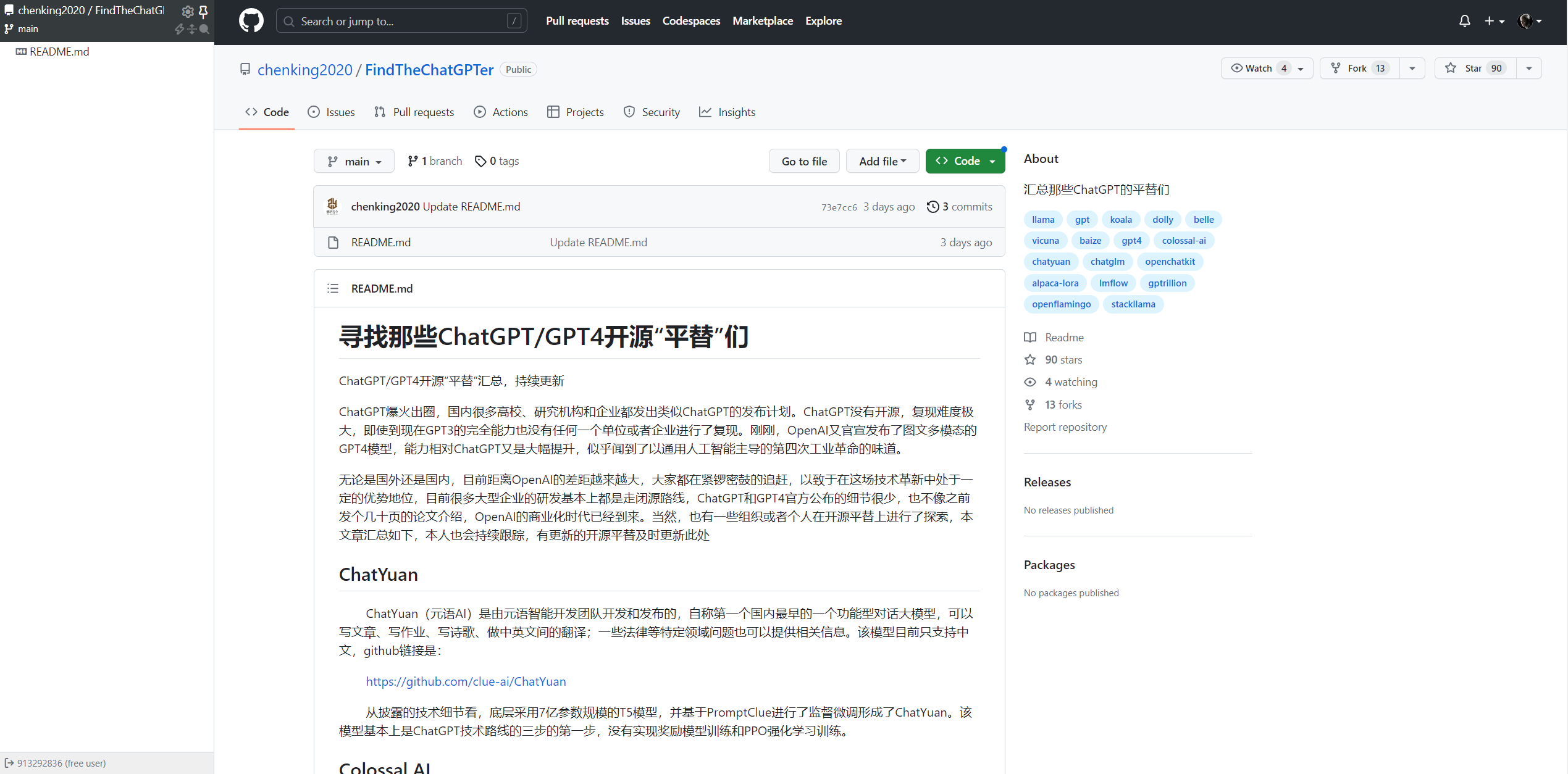Open Octotree settings gear in sidebar
The image size is (1568, 774).
click(187, 11)
